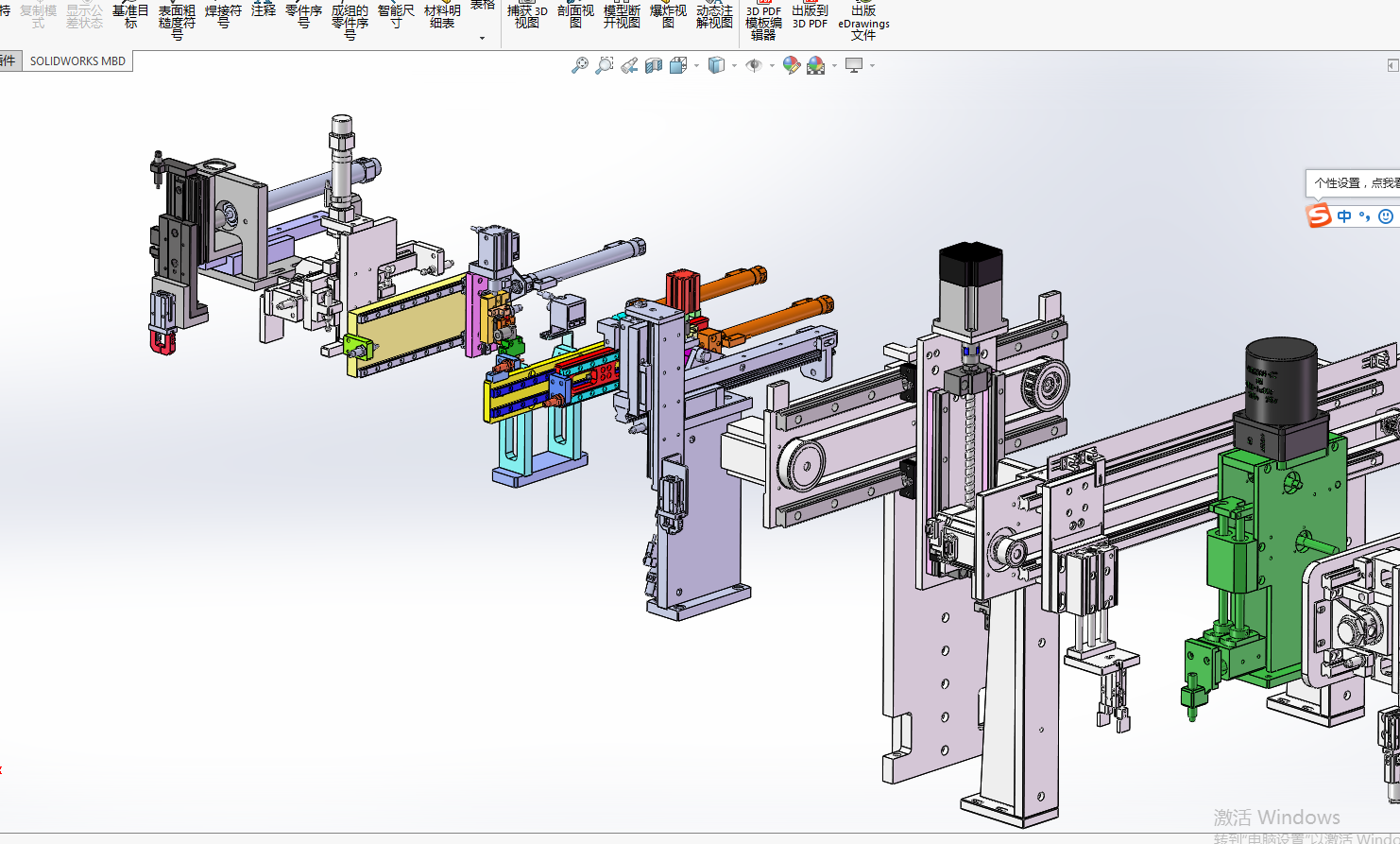The image size is (1400, 844).
Task: Click 复制模式 copy scheme button
Action: 38,16
